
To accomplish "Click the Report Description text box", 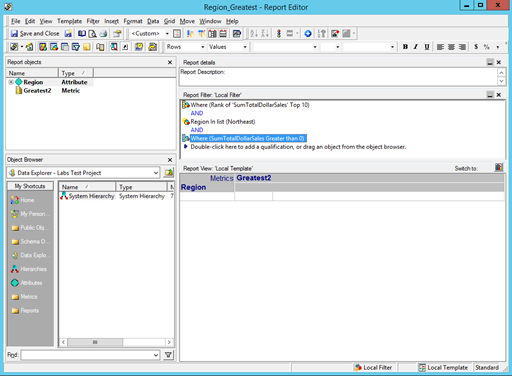I will [x=339, y=77].
